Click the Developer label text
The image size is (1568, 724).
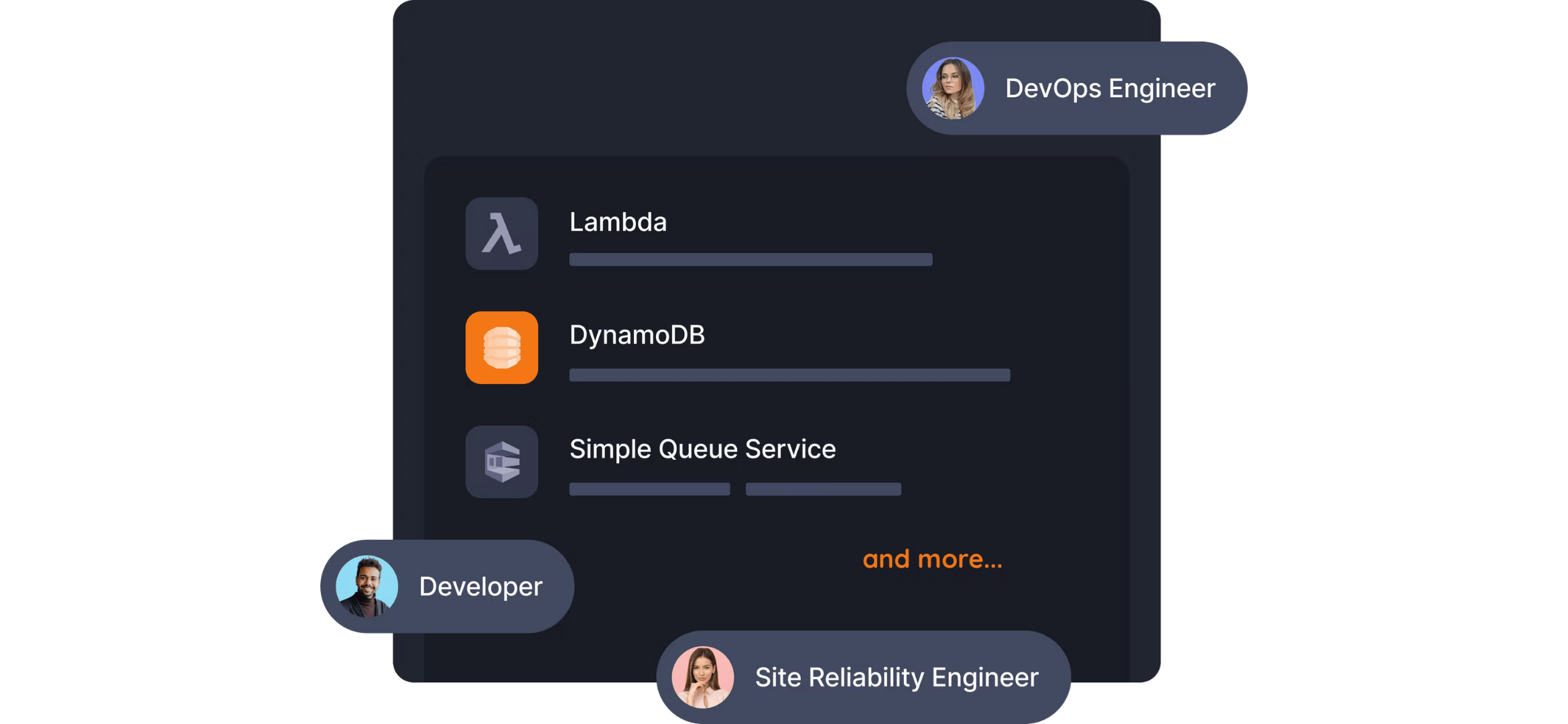(480, 587)
